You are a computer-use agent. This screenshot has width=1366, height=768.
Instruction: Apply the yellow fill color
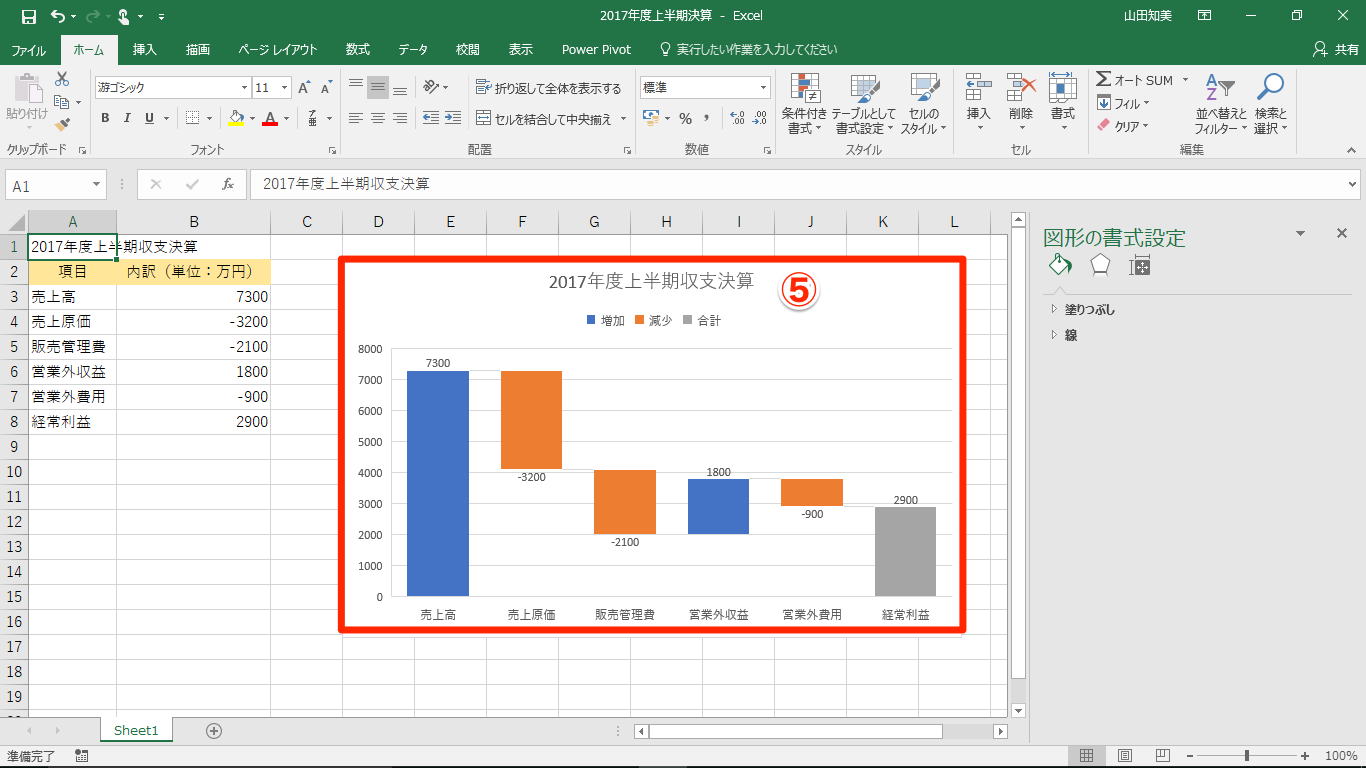point(236,118)
